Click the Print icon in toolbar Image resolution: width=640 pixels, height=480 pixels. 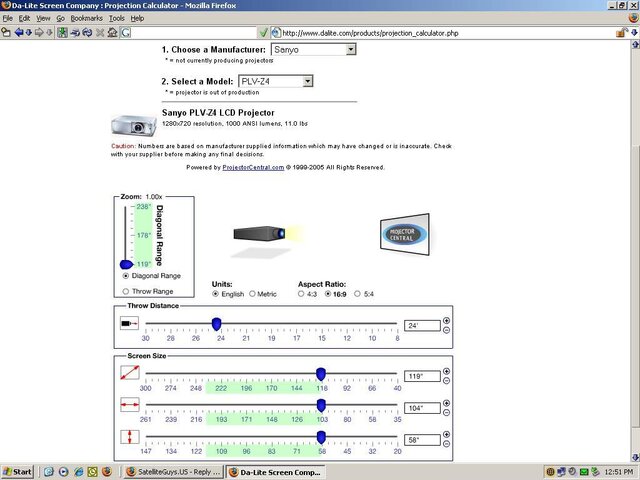click(x=75, y=33)
